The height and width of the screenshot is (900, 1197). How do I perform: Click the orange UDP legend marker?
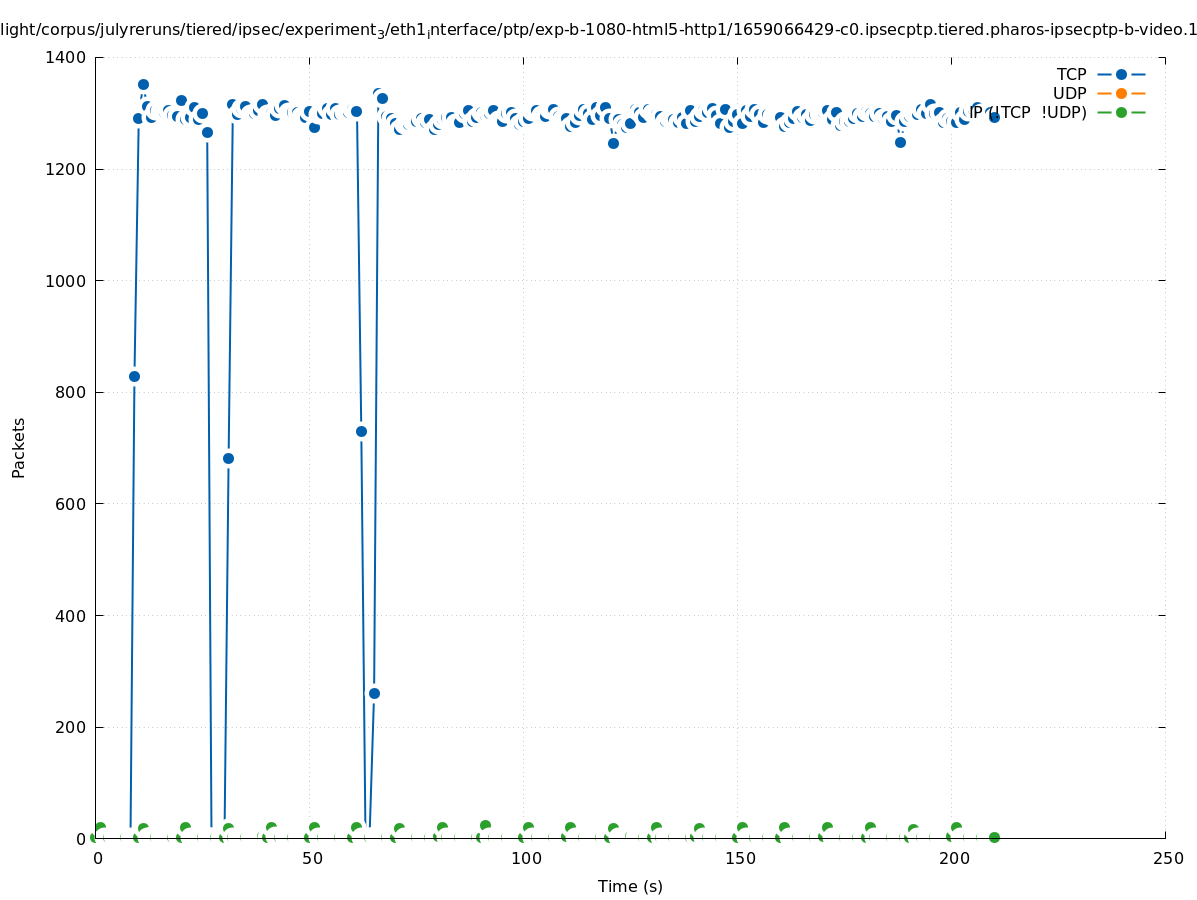click(x=1121, y=93)
